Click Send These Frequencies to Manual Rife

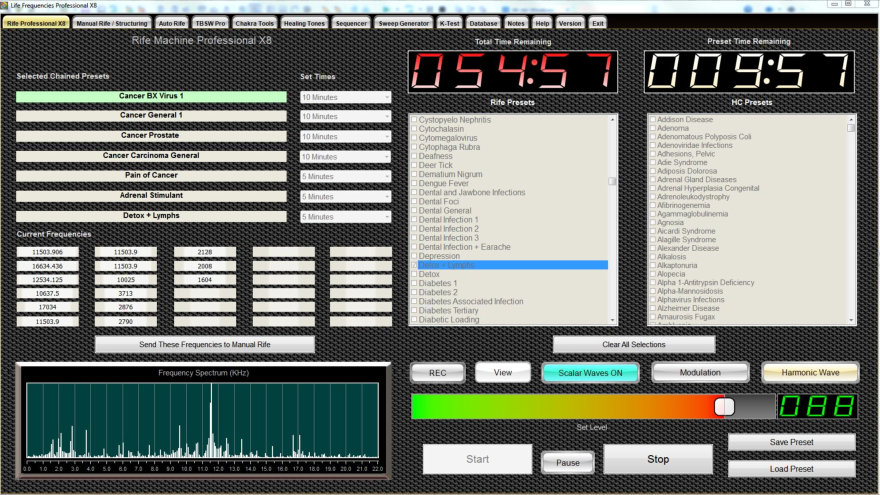(x=204, y=344)
